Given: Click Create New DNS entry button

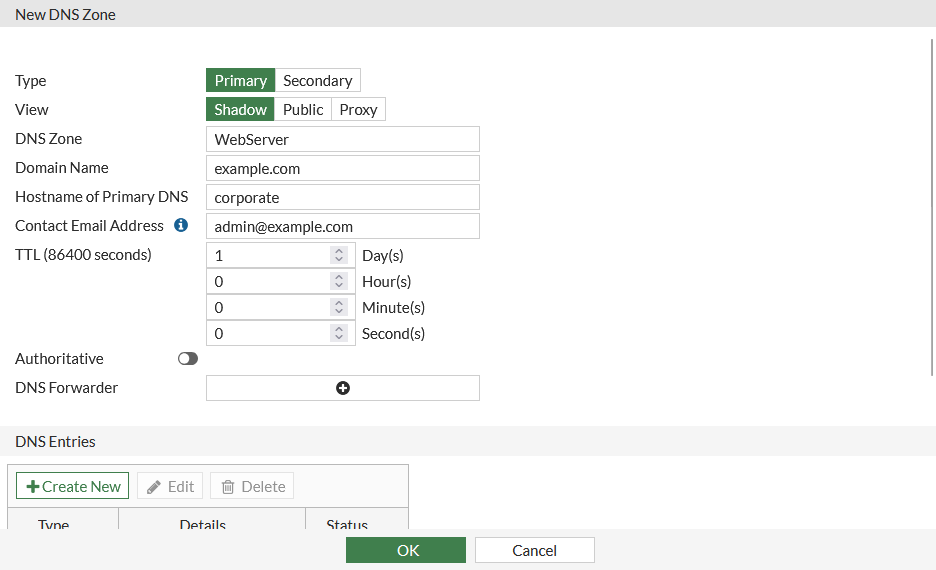Looking at the screenshot, I should (73, 486).
